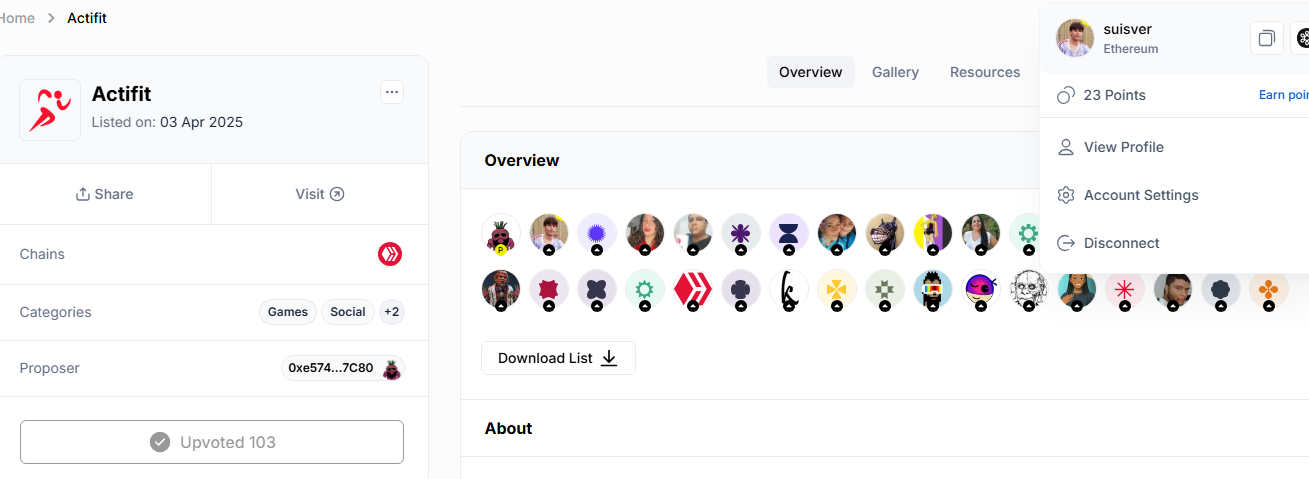Click the dog baring teeth avatar

coord(885,233)
